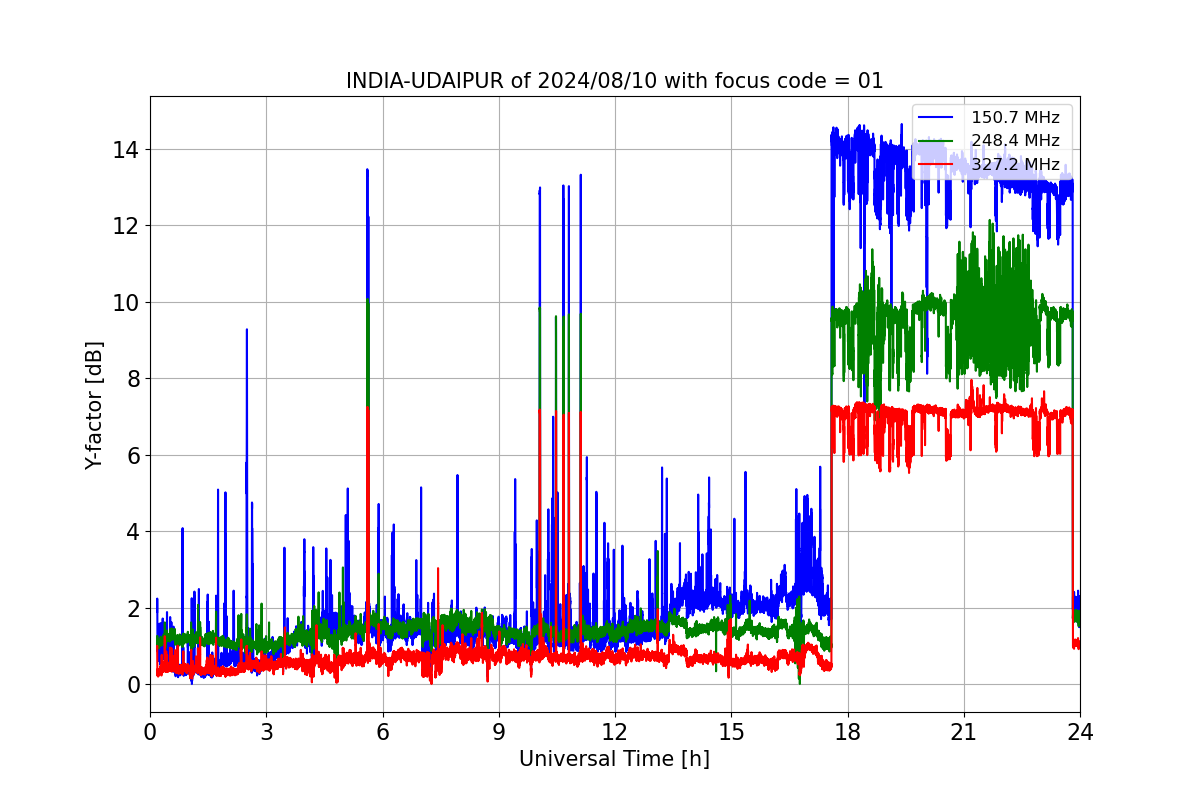Screen dimensions: 1200x800
Task: Click x-axis tick label 15
Action: [731, 731]
